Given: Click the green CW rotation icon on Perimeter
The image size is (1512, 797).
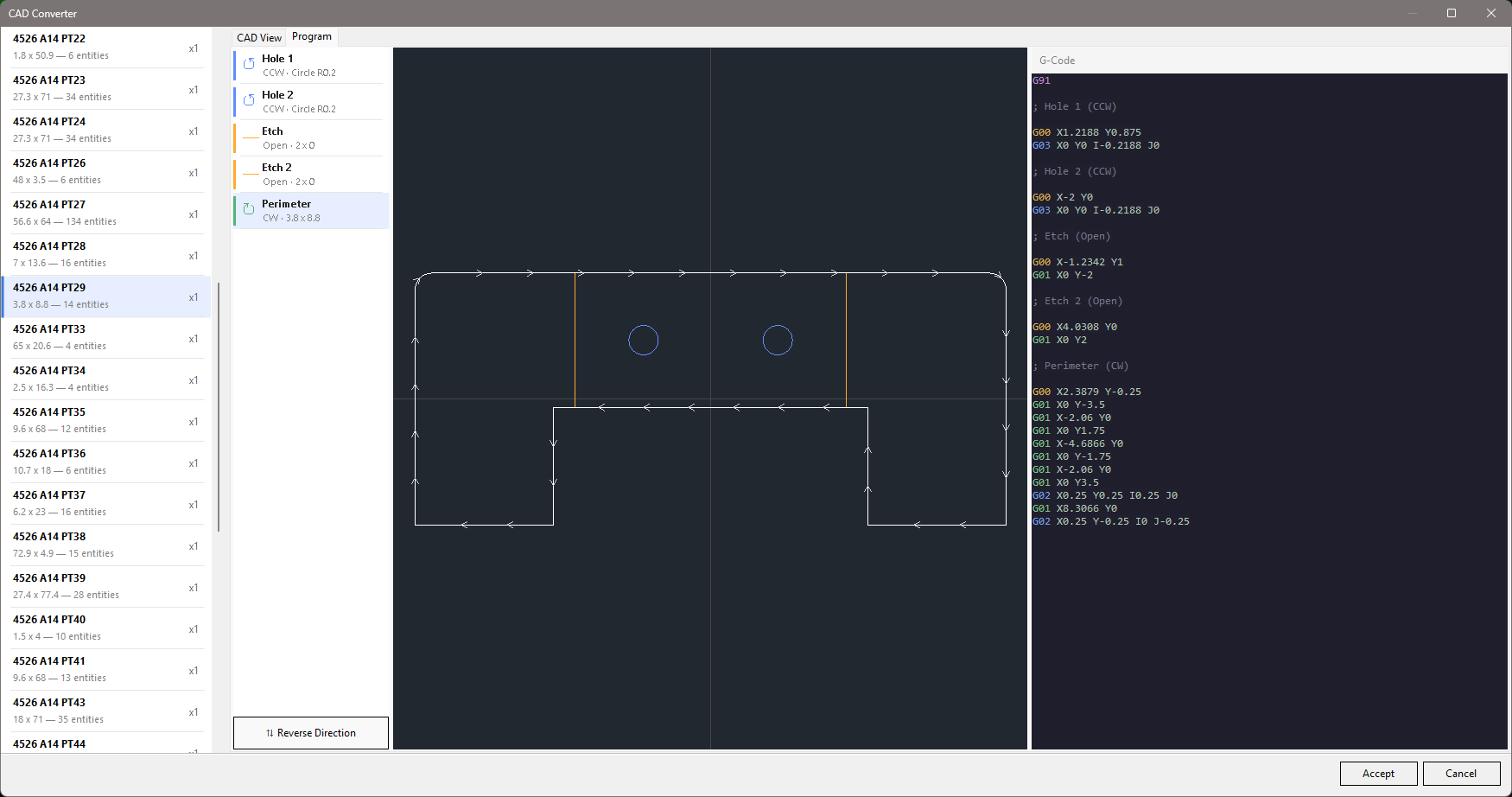Looking at the screenshot, I should pos(249,209).
